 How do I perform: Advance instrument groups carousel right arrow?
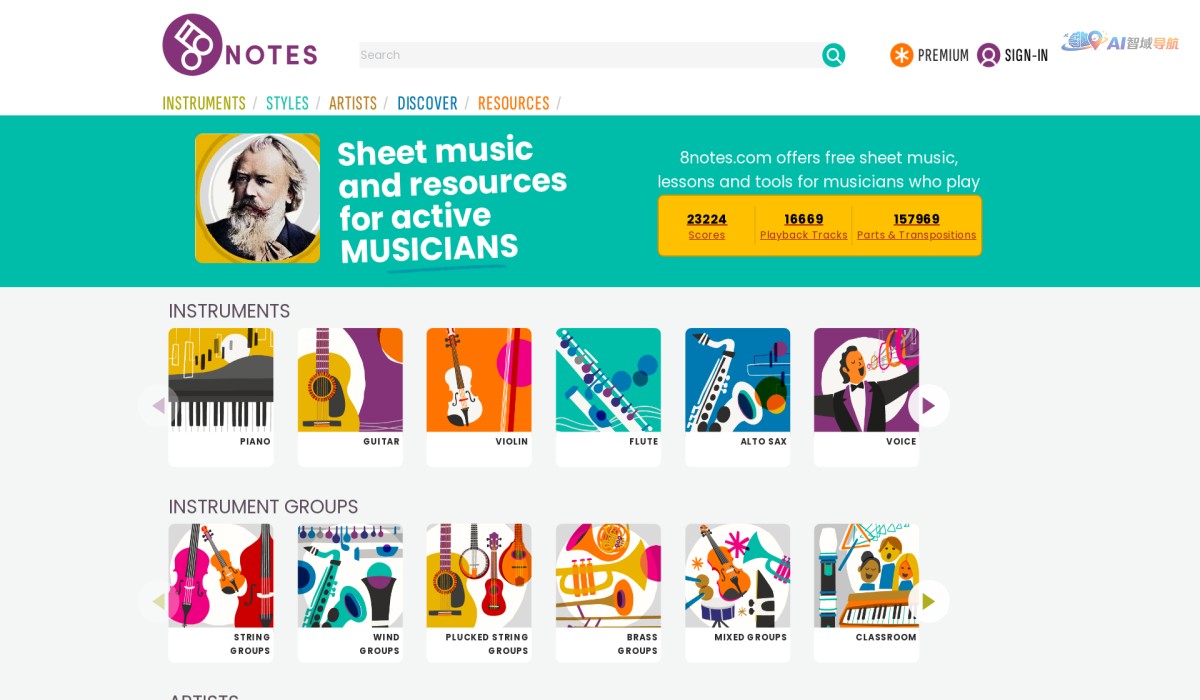[x=928, y=601]
